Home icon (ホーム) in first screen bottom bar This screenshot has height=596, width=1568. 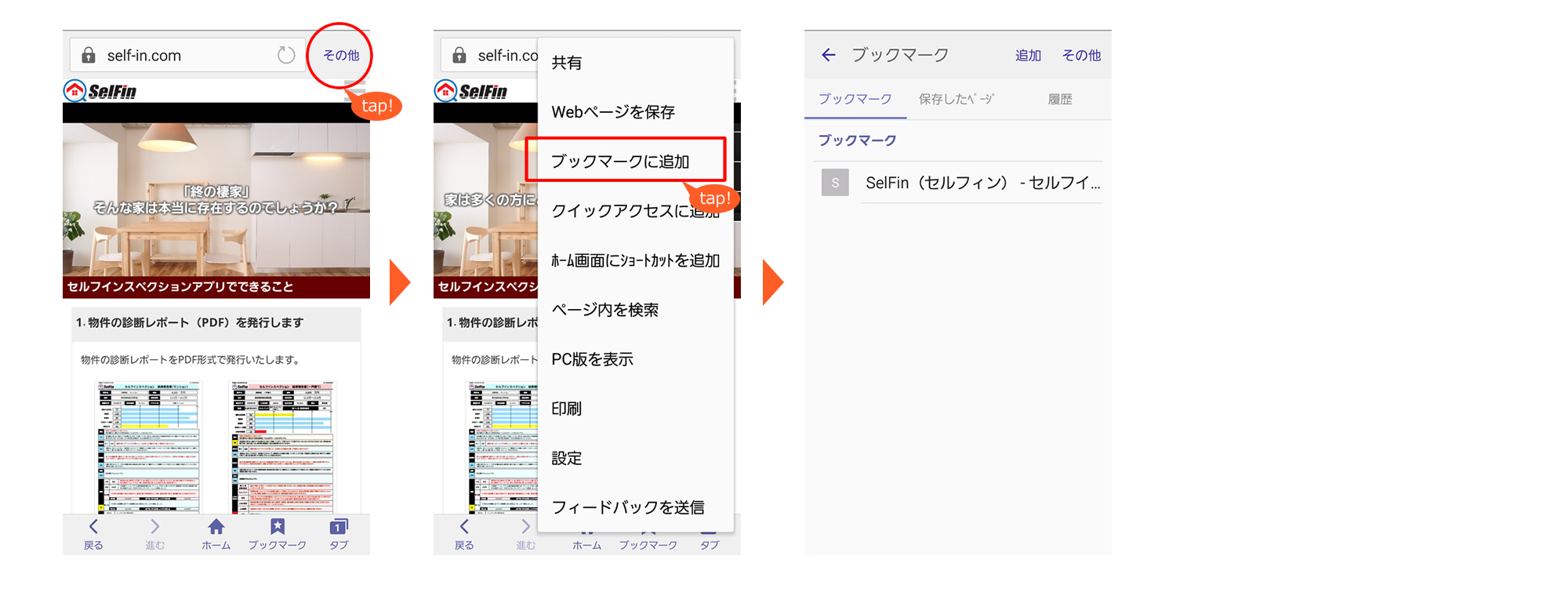coord(216,534)
